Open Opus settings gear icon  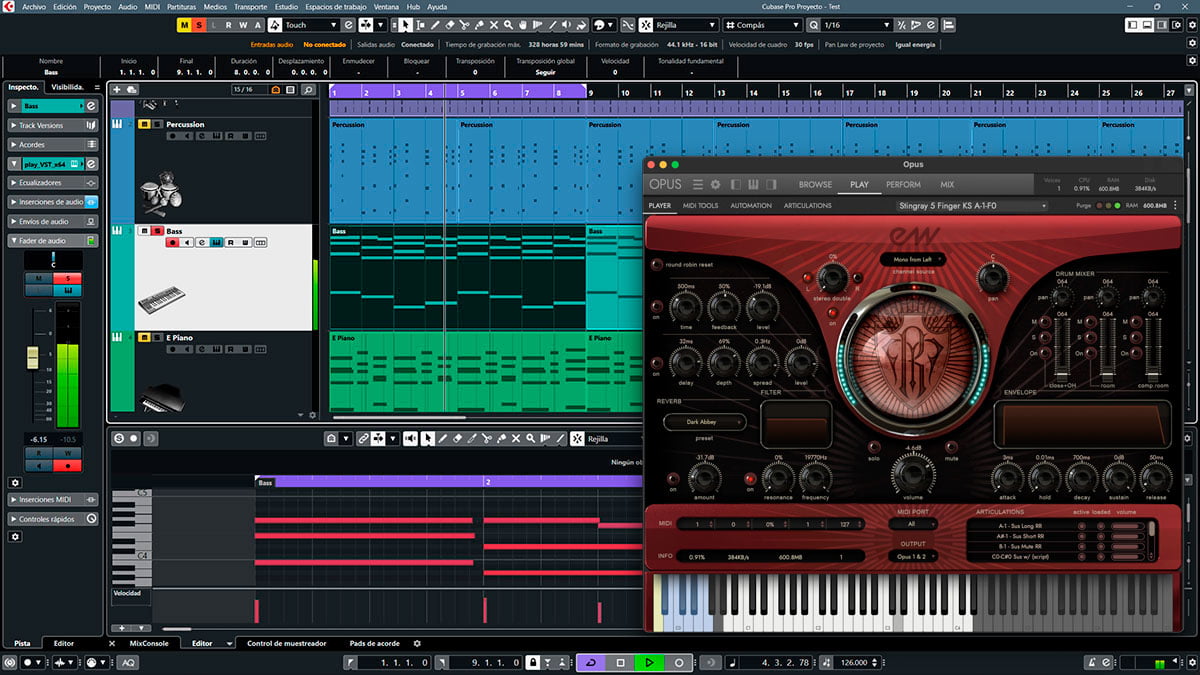(x=715, y=184)
